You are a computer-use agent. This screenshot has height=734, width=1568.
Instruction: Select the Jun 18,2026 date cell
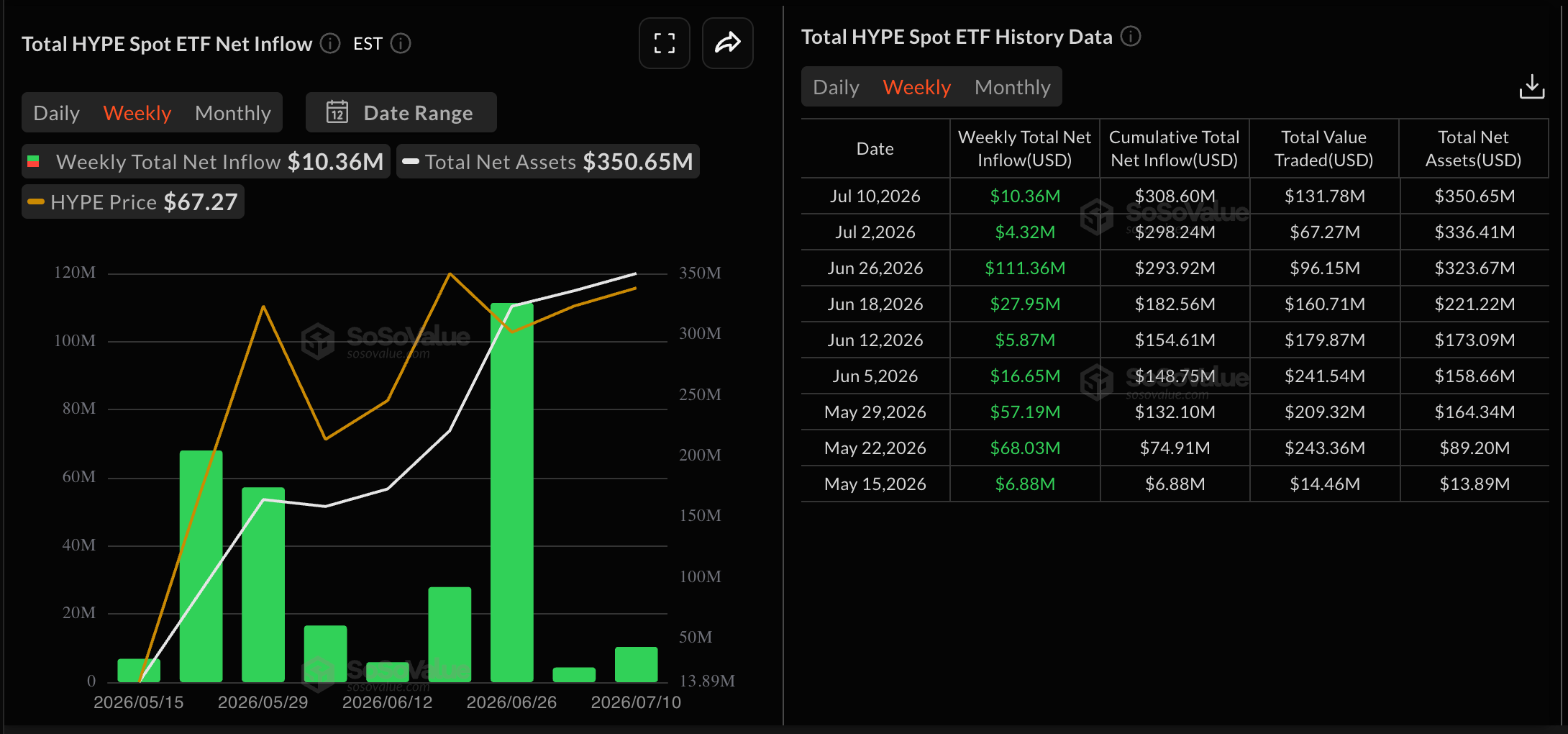[875, 304]
